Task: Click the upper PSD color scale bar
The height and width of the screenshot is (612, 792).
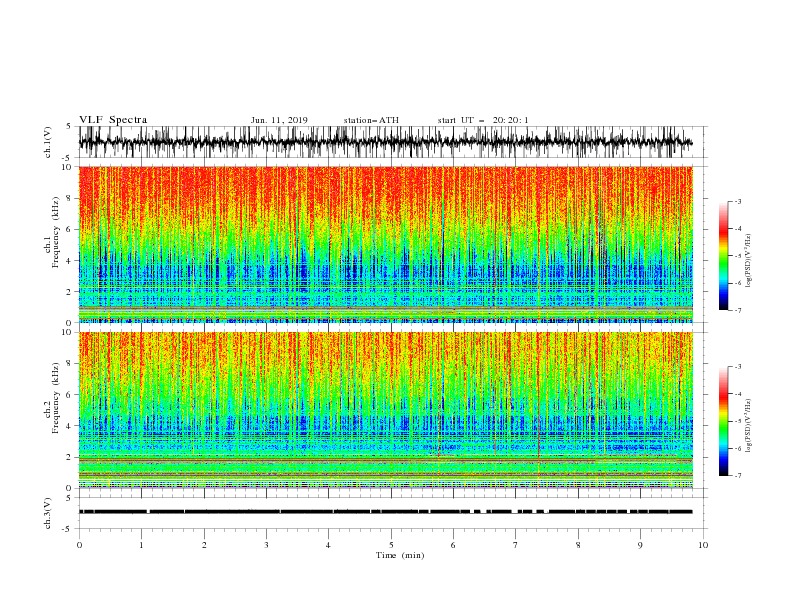Action: pyautogui.click(x=724, y=256)
